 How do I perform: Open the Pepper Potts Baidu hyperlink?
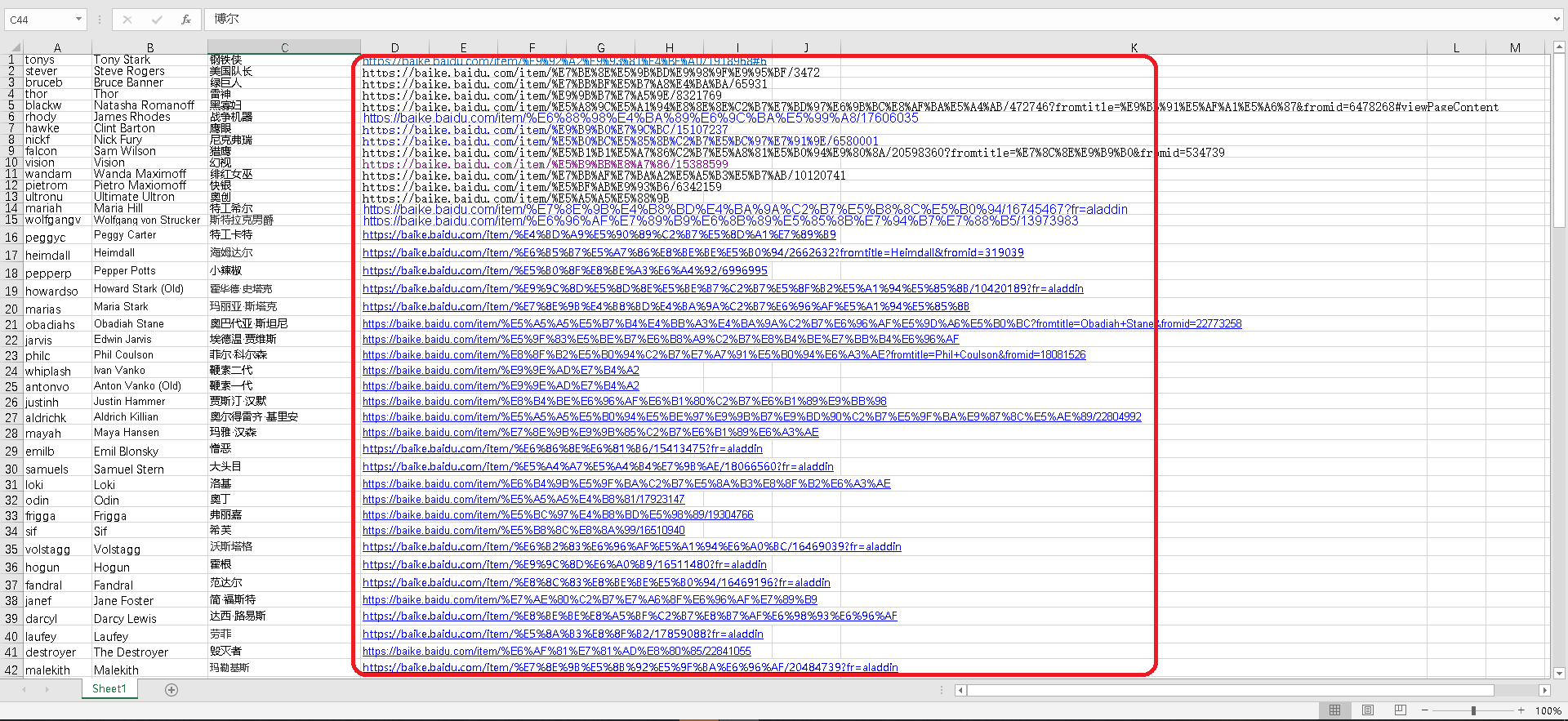pyautogui.click(x=564, y=271)
